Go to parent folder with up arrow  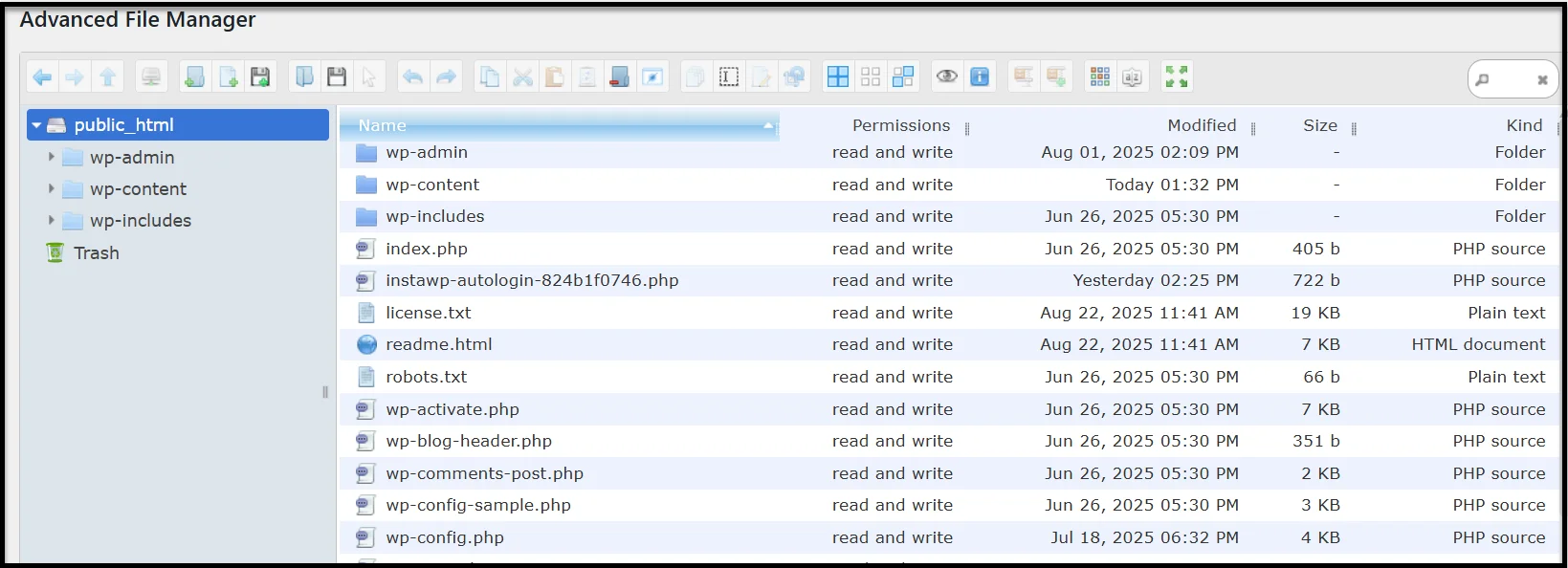108,77
